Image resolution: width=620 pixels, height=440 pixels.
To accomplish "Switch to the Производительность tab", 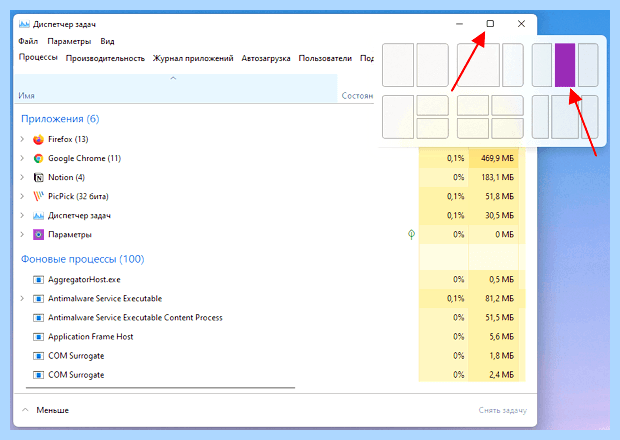I will coord(105,58).
